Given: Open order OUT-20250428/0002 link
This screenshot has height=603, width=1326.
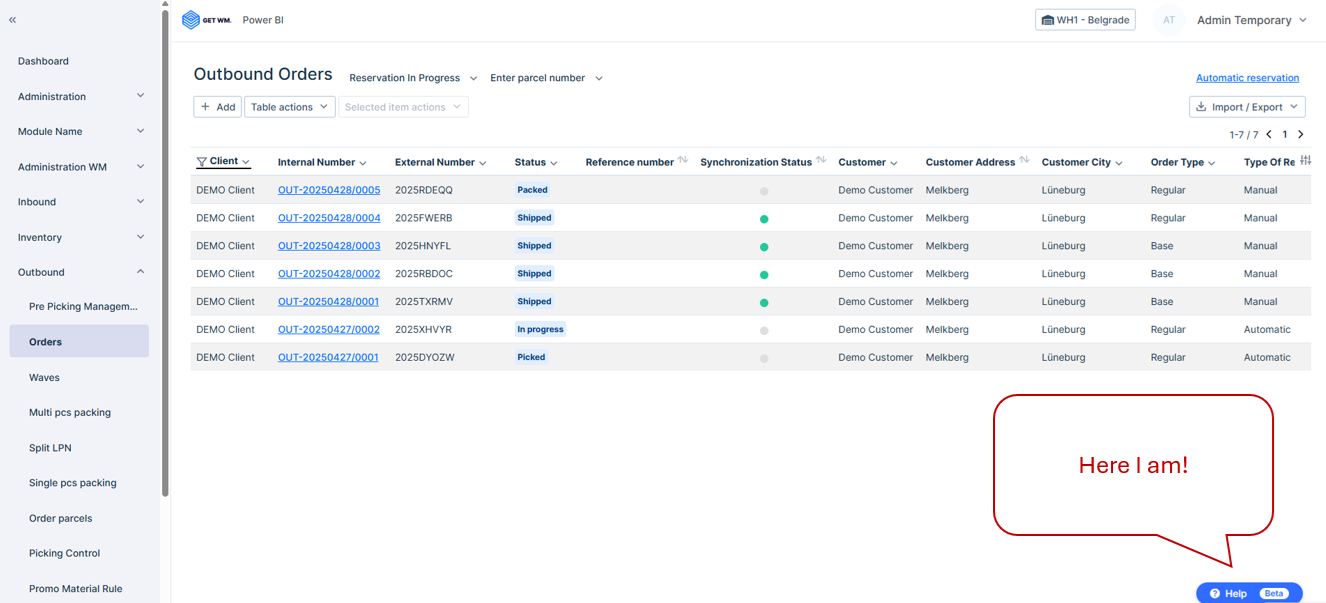Looking at the screenshot, I should click(329, 274).
